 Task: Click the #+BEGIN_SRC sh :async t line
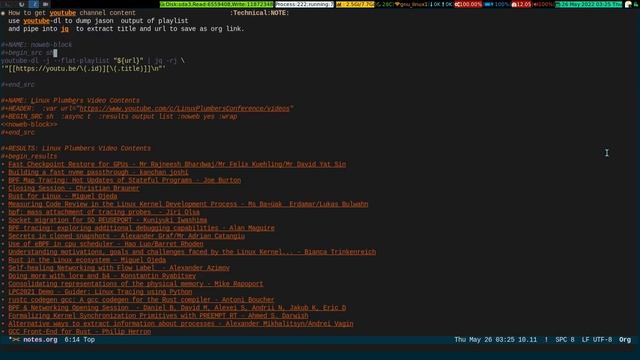point(119,116)
